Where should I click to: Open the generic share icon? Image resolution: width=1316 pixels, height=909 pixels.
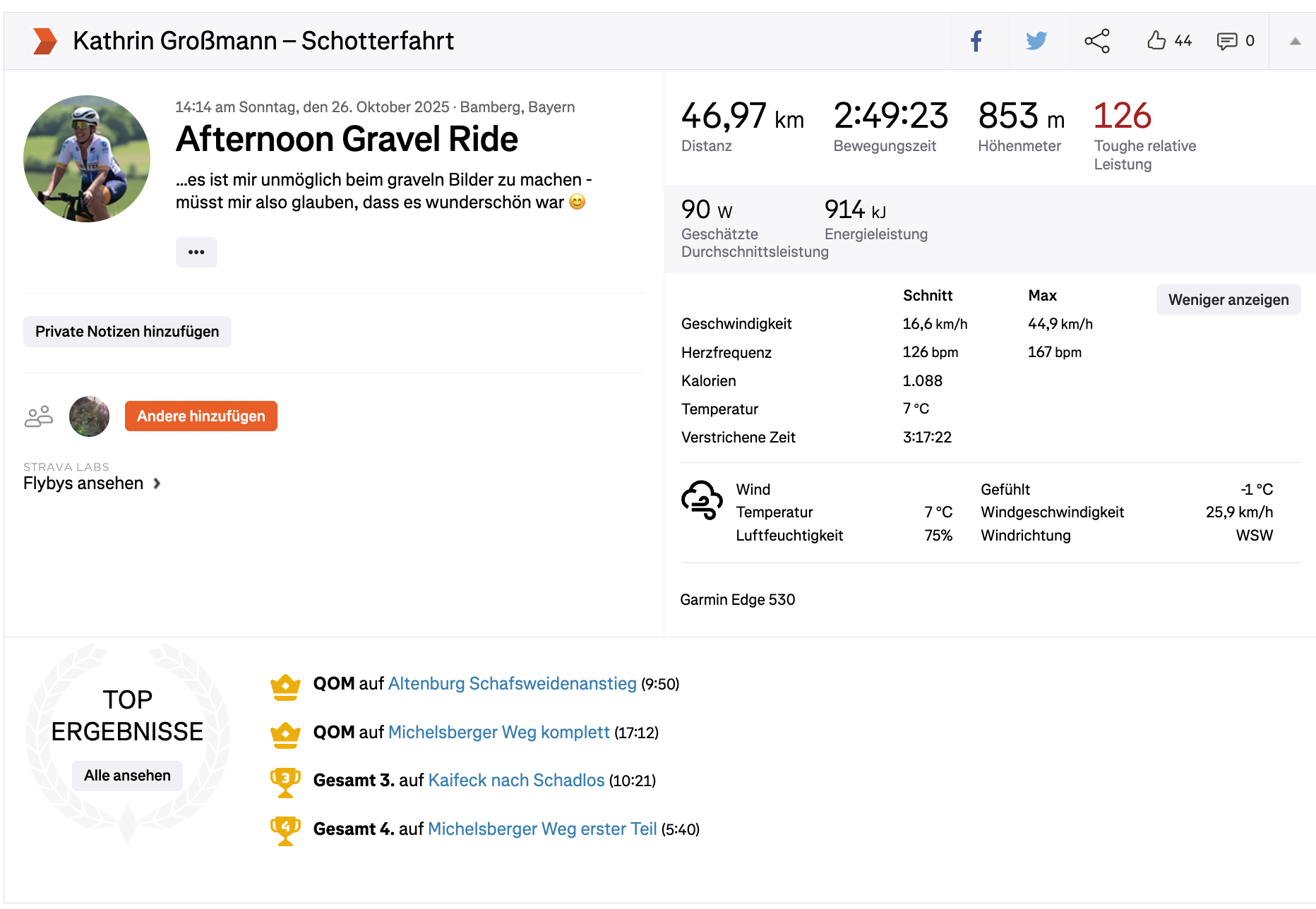coord(1097,41)
